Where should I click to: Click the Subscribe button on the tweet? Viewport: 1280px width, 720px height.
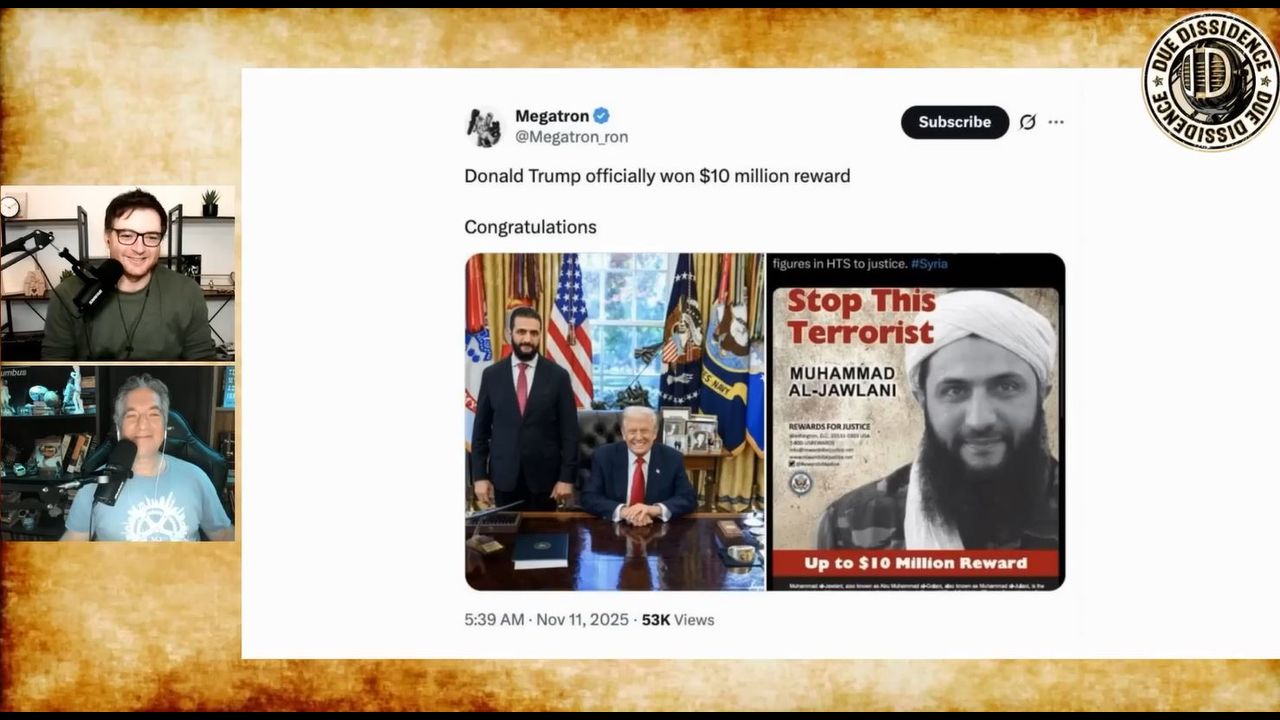954,122
